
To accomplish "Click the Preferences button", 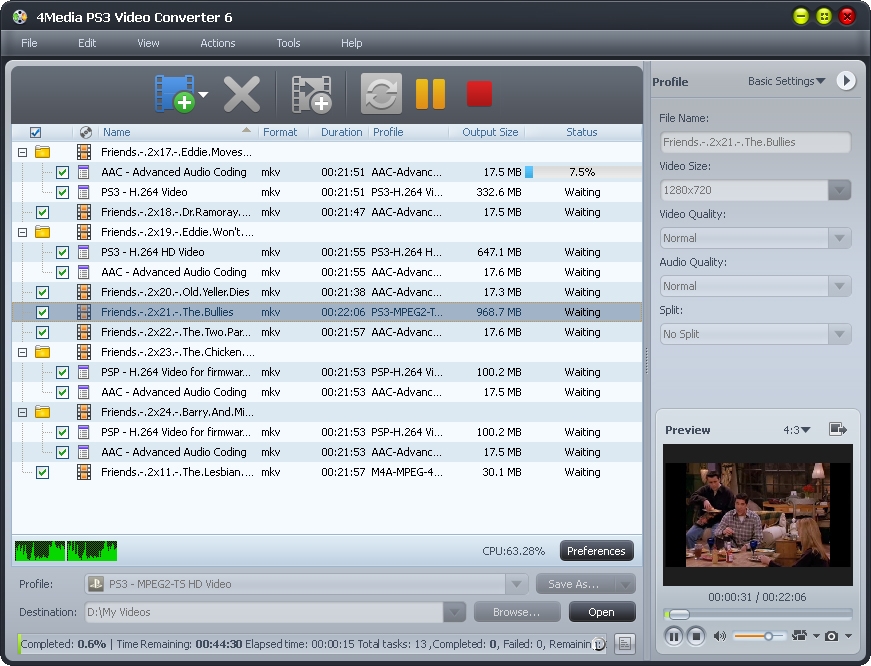I will coord(596,551).
